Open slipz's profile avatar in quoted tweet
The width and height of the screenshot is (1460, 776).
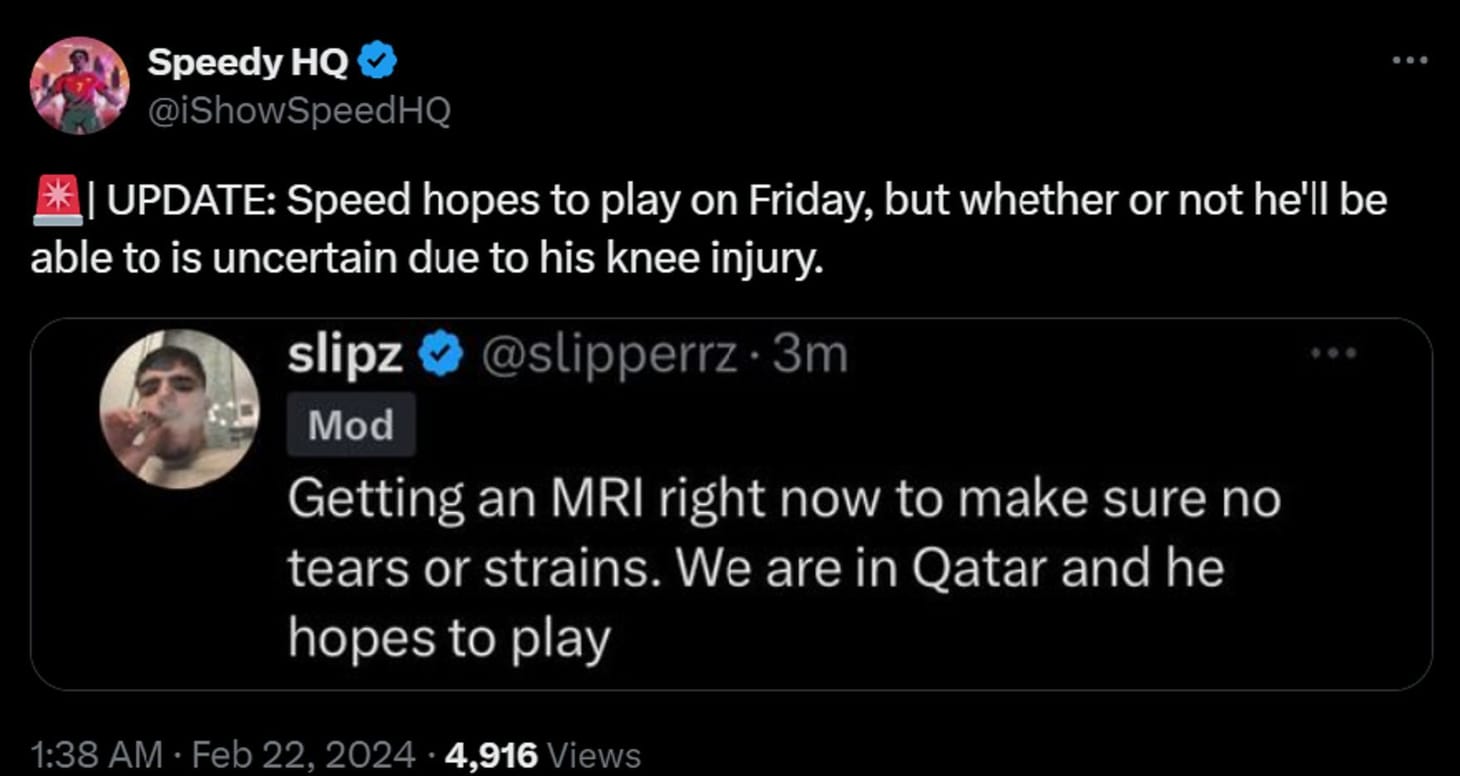180,408
